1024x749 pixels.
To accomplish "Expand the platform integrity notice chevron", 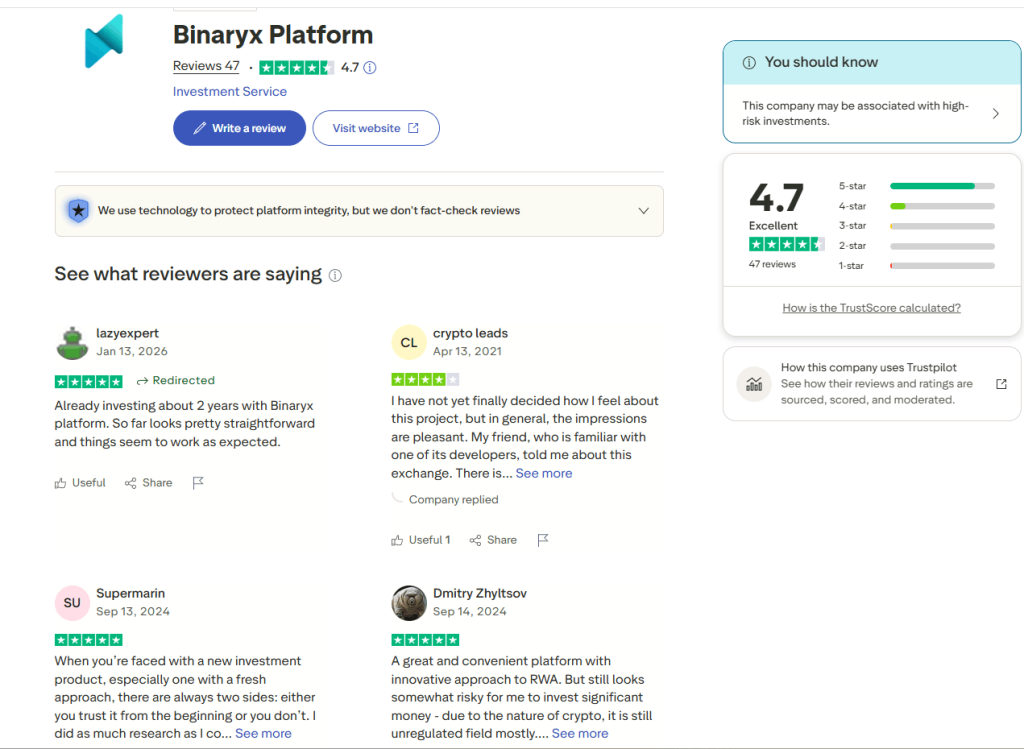I will 643,211.
